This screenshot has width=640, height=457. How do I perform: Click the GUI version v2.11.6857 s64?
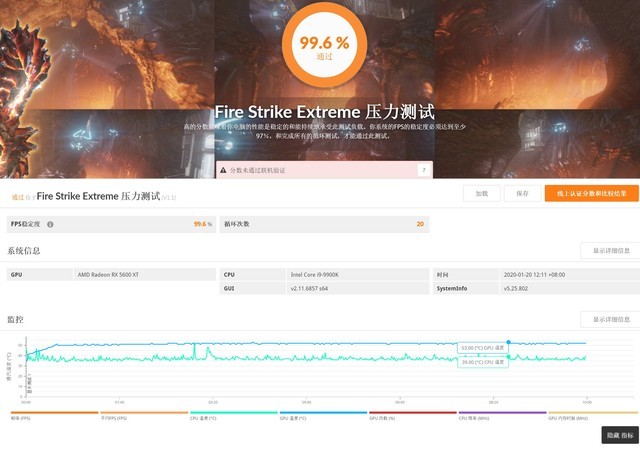click(x=309, y=288)
